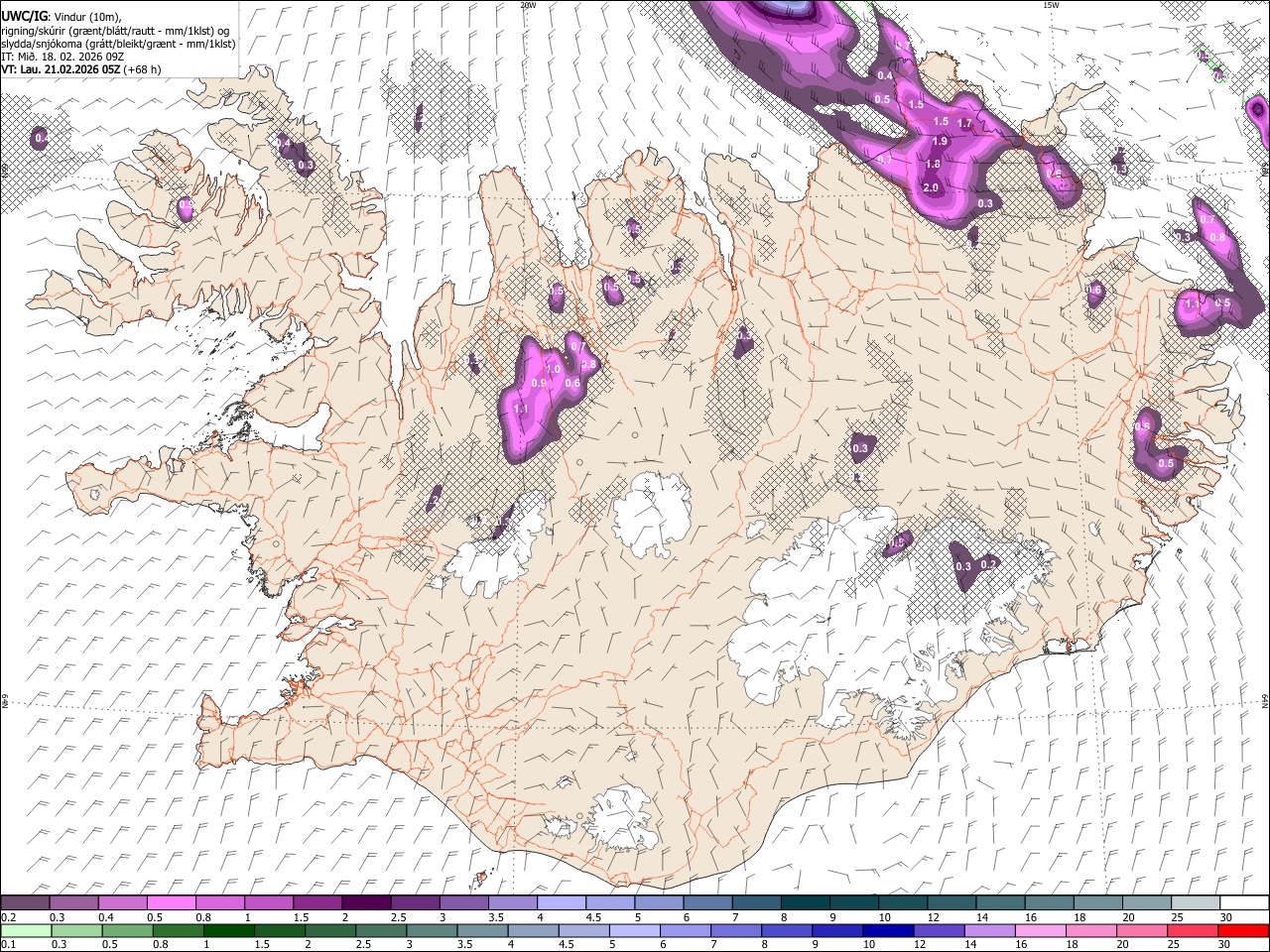Click the 0.9 snowfall value on the map
This screenshot has width=1270, height=952.
(539, 383)
